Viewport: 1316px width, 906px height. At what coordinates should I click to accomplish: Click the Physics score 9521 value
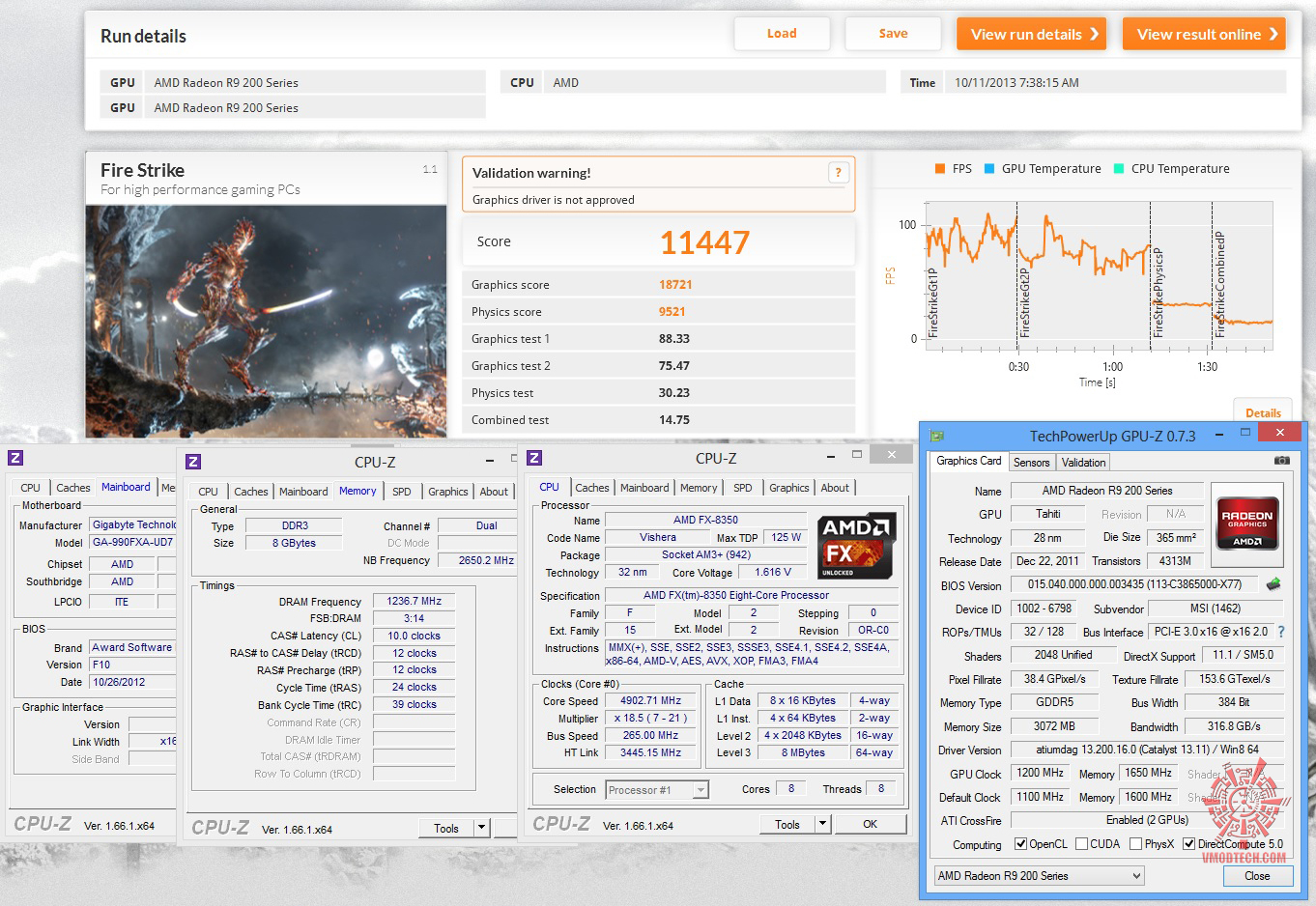(672, 312)
